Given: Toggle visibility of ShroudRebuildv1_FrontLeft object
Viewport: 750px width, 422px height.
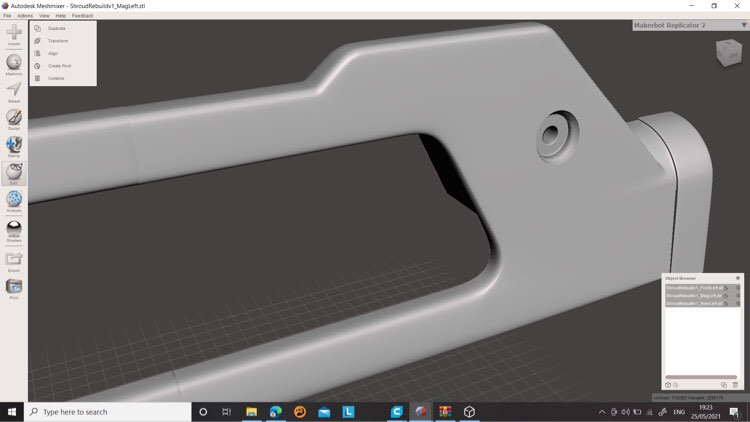Looking at the screenshot, I should 727,287.
